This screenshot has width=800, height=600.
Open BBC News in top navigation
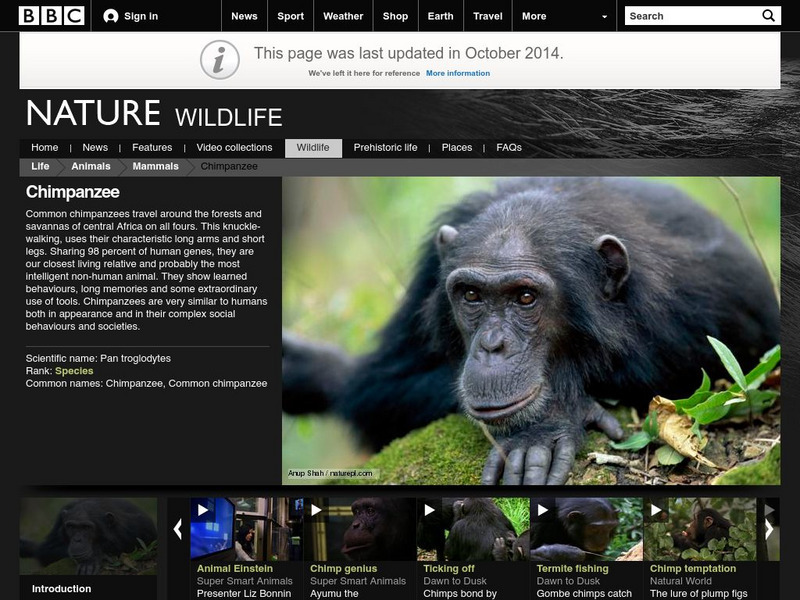[x=244, y=16]
